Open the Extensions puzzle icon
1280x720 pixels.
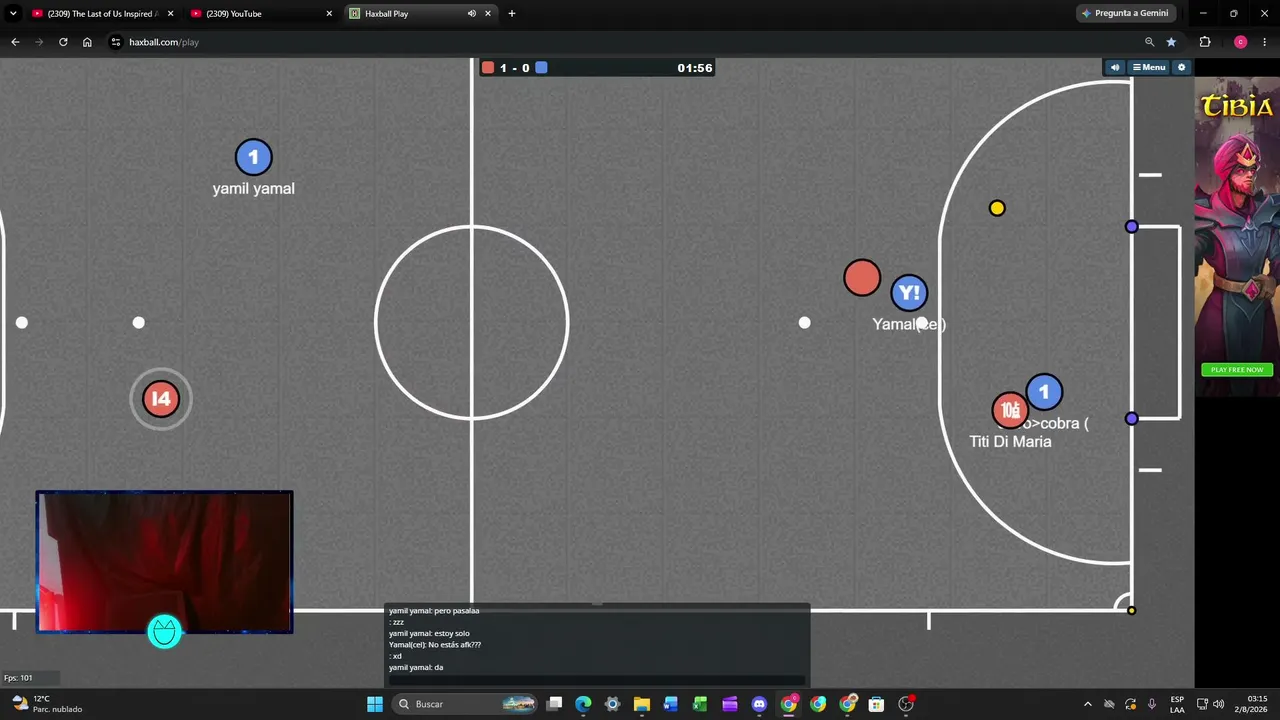click(1205, 42)
